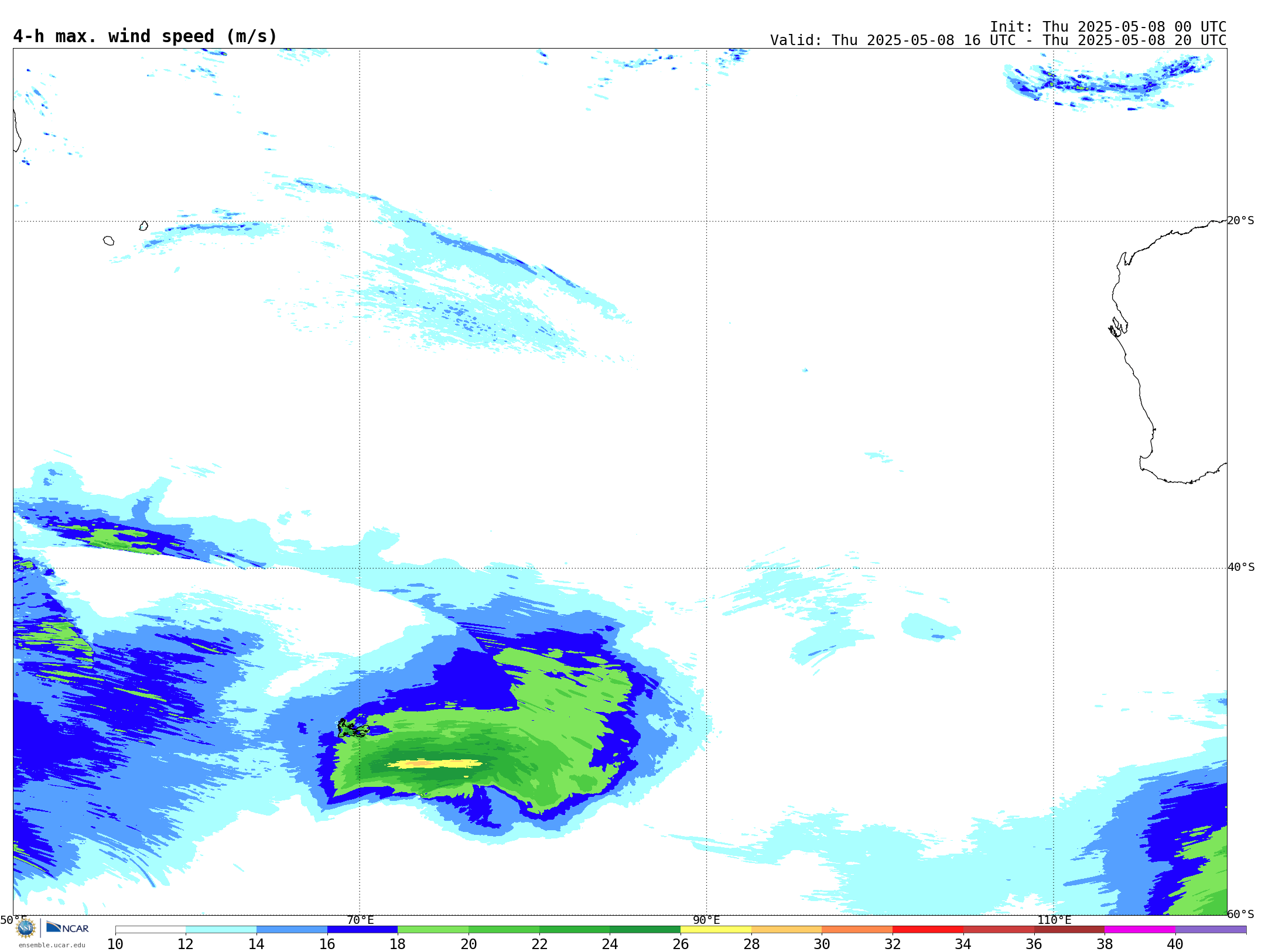Click the light green 18–20 colorbar segment
This screenshot has height=952, width=1265.
click(x=433, y=930)
